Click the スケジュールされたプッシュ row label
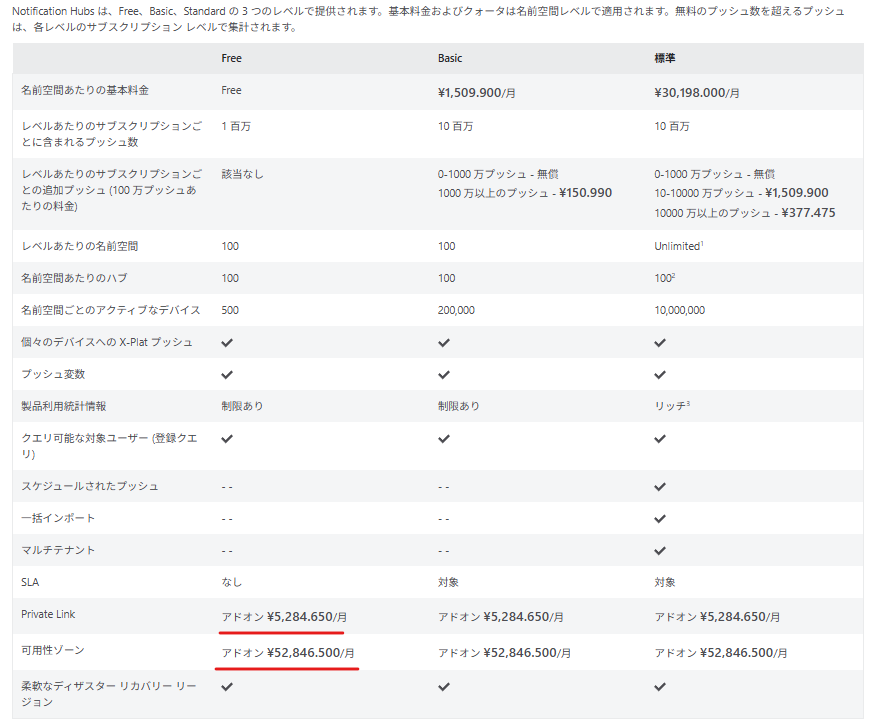This screenshot has width=879, height=725. pos(90,487)
